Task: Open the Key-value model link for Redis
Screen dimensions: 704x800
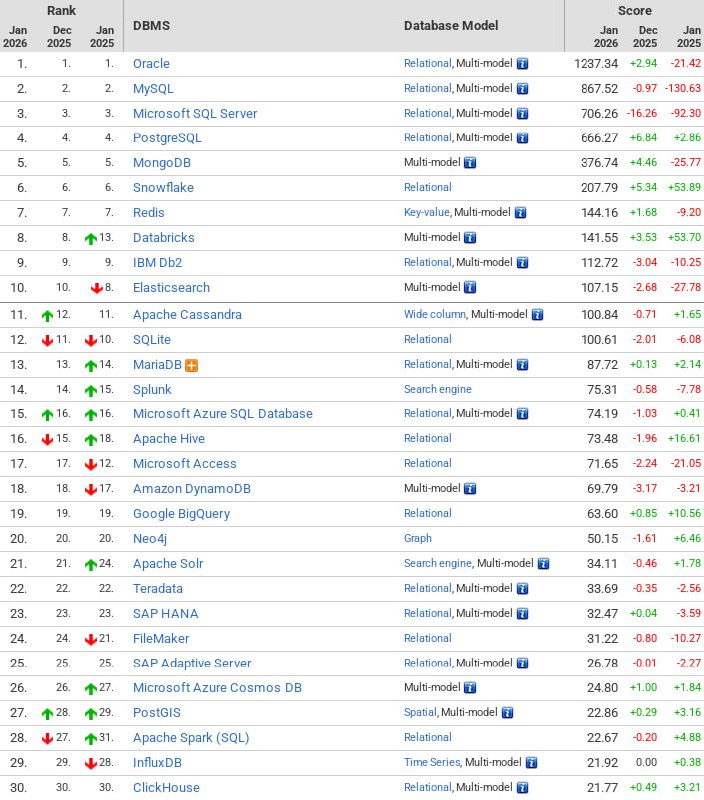Action: 427,212
